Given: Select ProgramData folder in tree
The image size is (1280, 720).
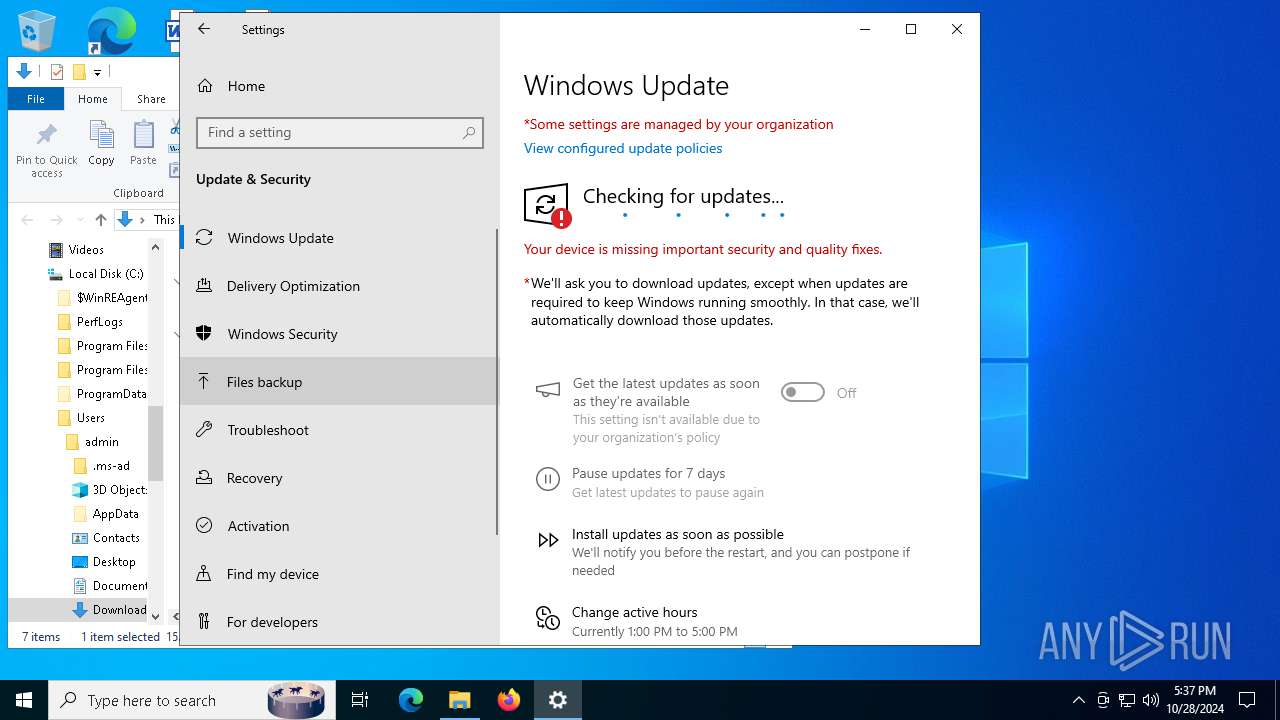Looking at the screenshot, I should pyautogui.click(x=102, y=394).
